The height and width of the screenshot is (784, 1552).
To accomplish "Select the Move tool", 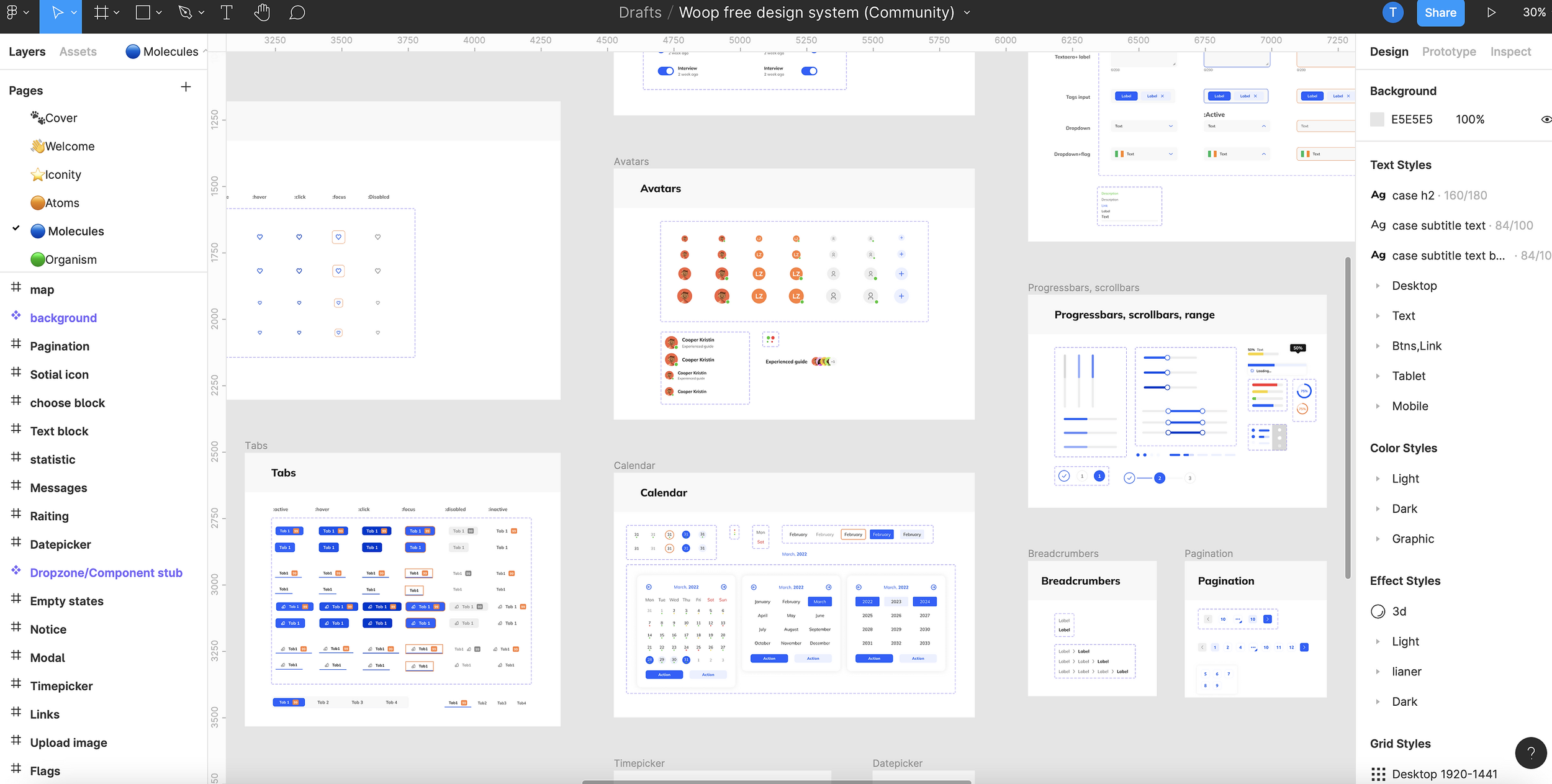I will coord(57,12).
